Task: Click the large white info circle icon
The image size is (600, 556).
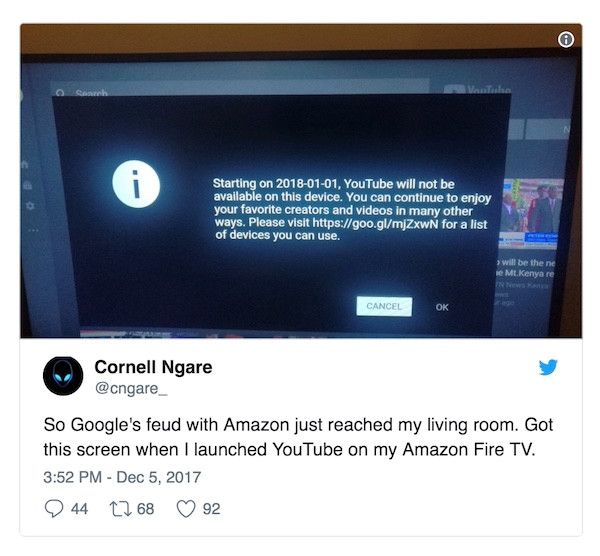Action: 136,184
